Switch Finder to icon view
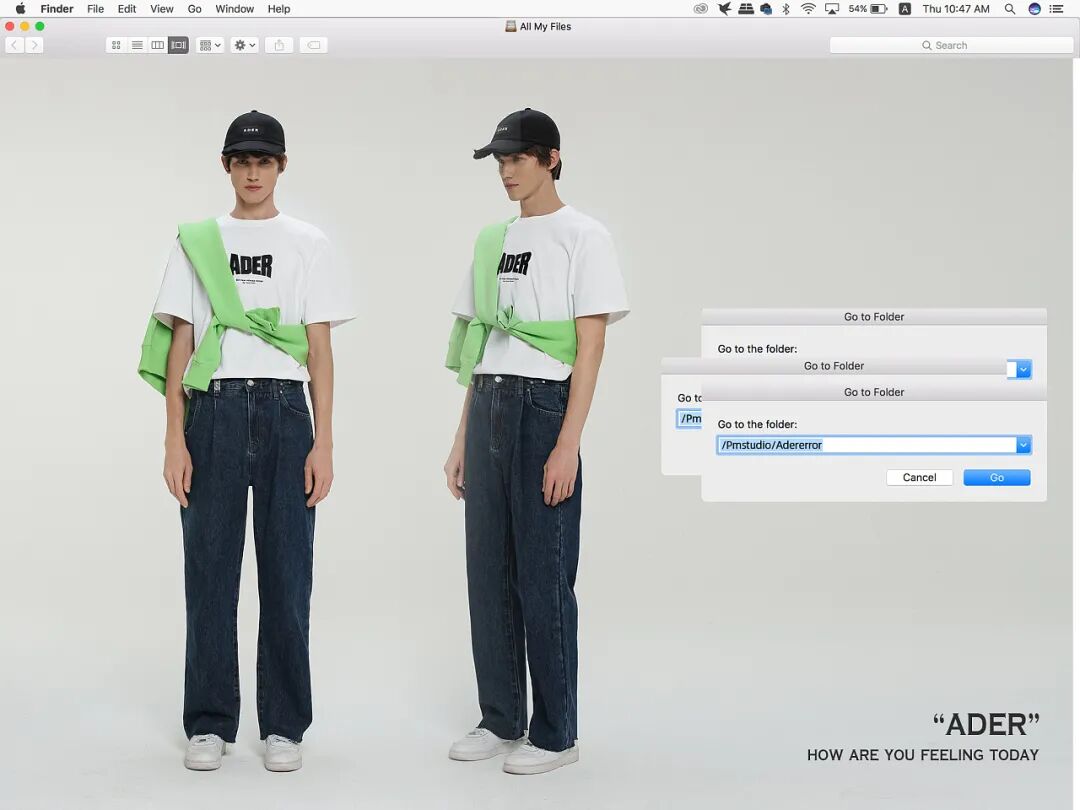1080x810 pixels. [x=116, y=45]
